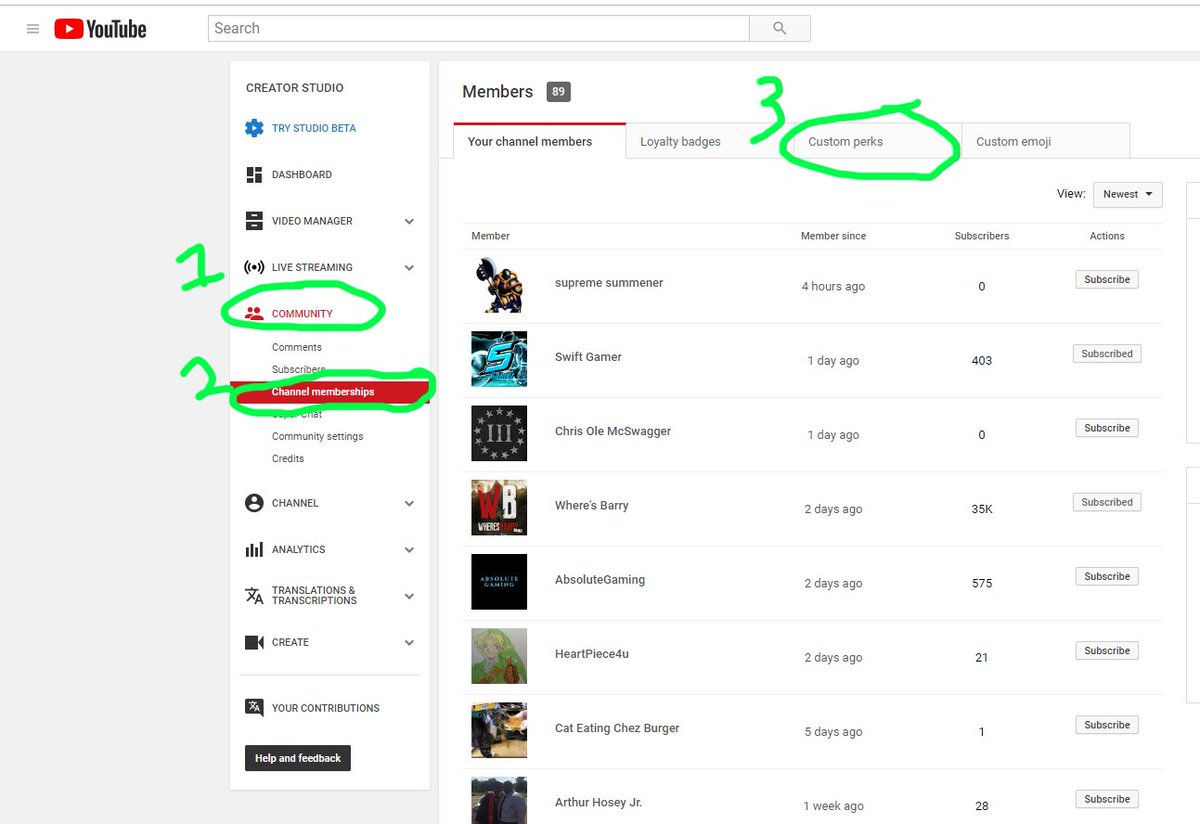Click the Dashboard grid icon
This screenshot has width=1200, height=824.
(x=254, y=175)
